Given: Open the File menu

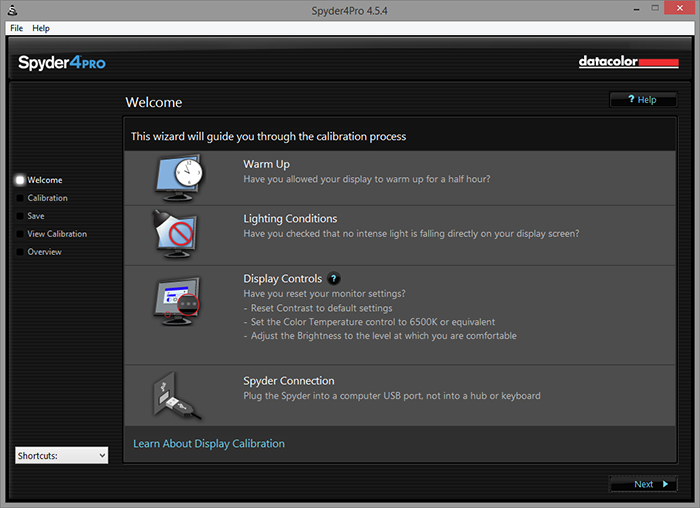Looking at the screenshot, I should tap(16, 28).
